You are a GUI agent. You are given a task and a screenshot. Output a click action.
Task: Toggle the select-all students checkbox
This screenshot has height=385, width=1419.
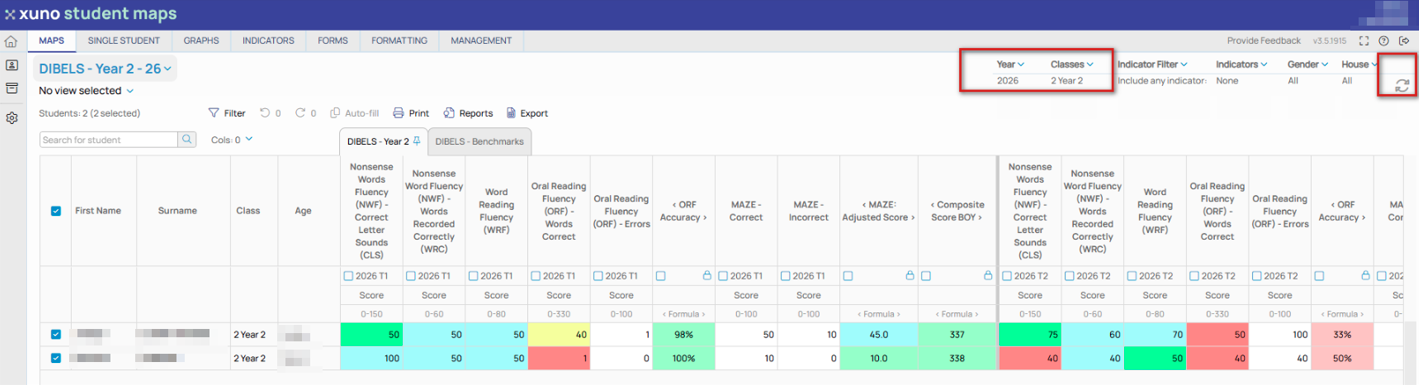[x=56, y=211]
